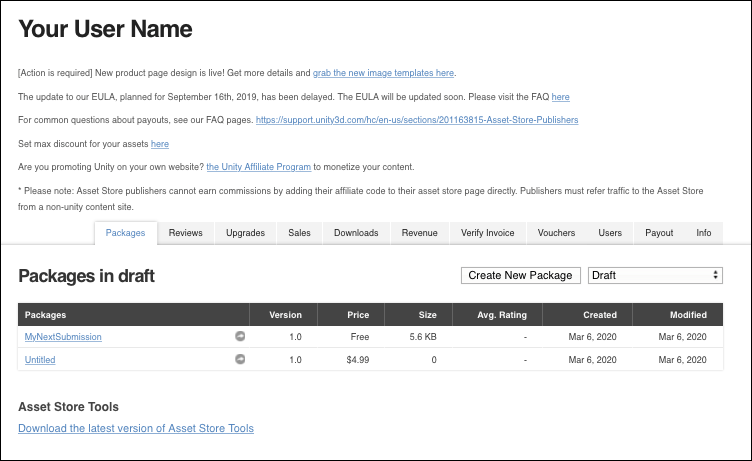Follow the Unity Affiliate Program link
The width and height of the screenshot is (752, 461).
tap(260, 166)
